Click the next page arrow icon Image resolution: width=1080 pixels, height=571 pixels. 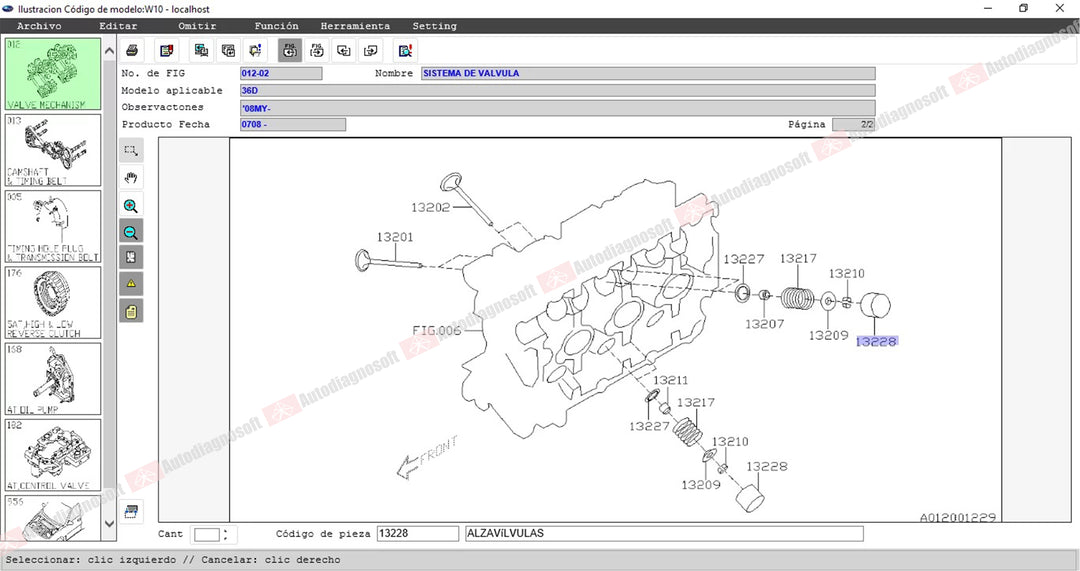coord(371,50)
